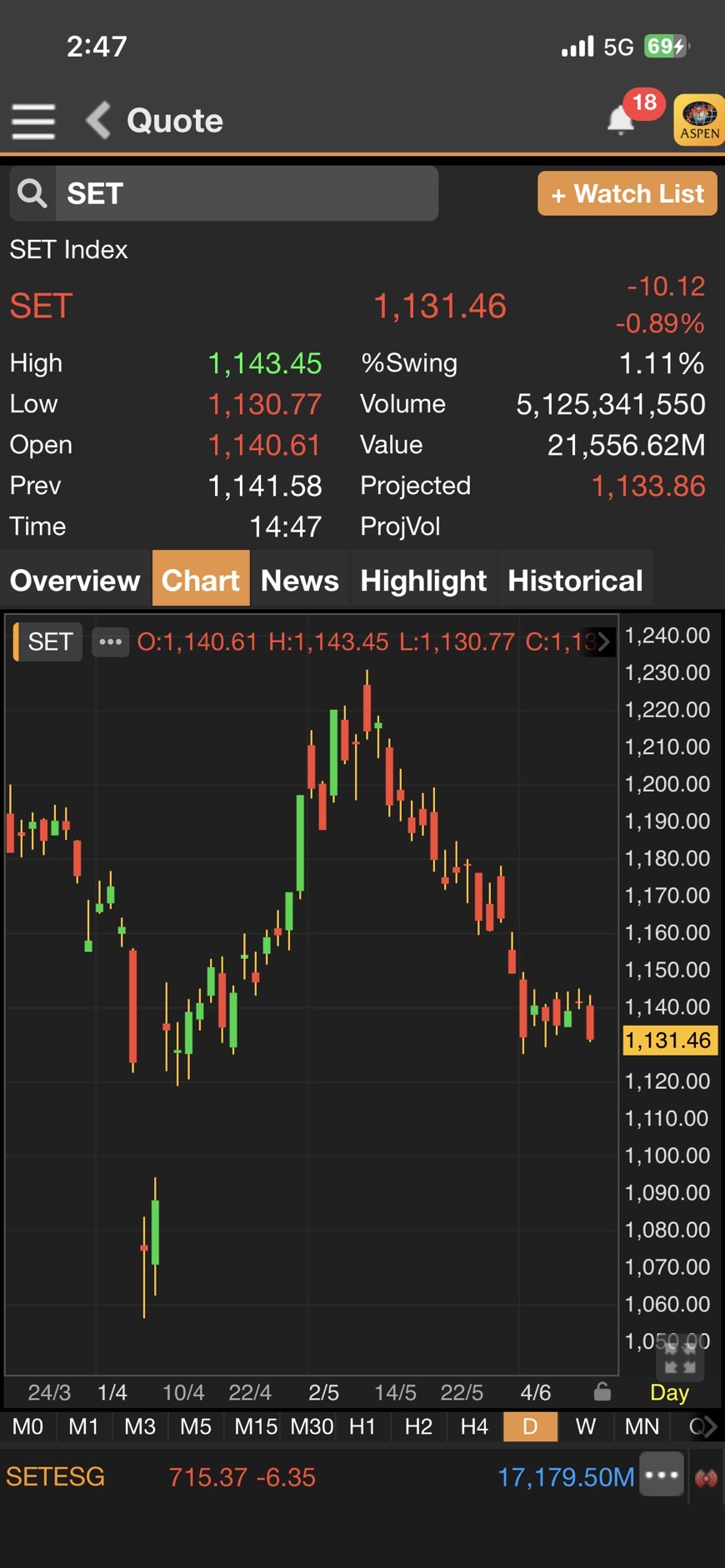Select the D daily timeframe

click(530, 1426)
